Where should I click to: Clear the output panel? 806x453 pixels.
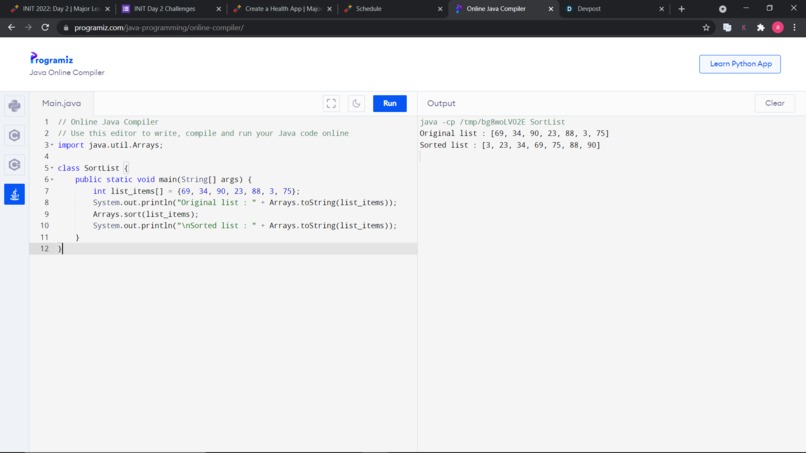click(x=774, y=103)
